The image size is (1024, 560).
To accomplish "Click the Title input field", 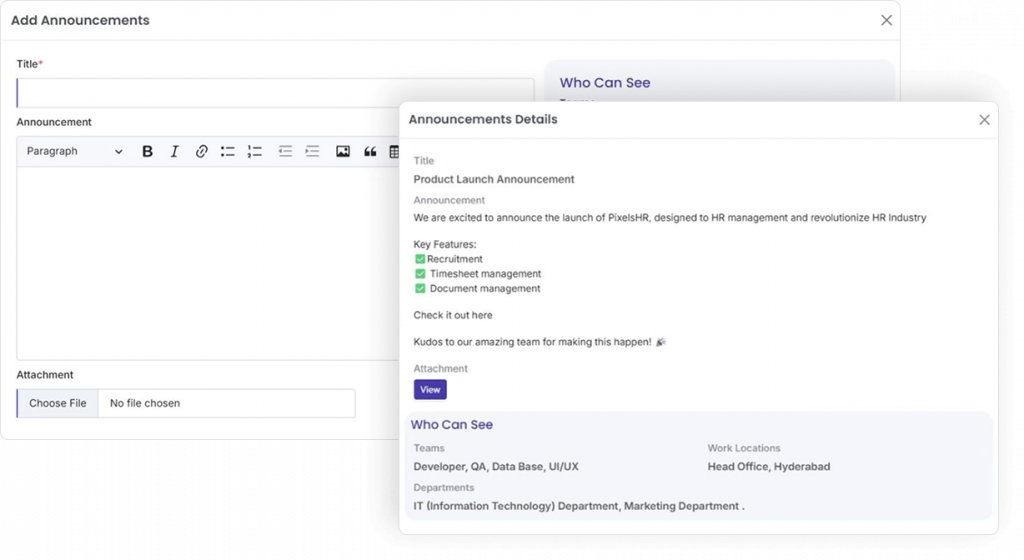I will tap(275, 93).
